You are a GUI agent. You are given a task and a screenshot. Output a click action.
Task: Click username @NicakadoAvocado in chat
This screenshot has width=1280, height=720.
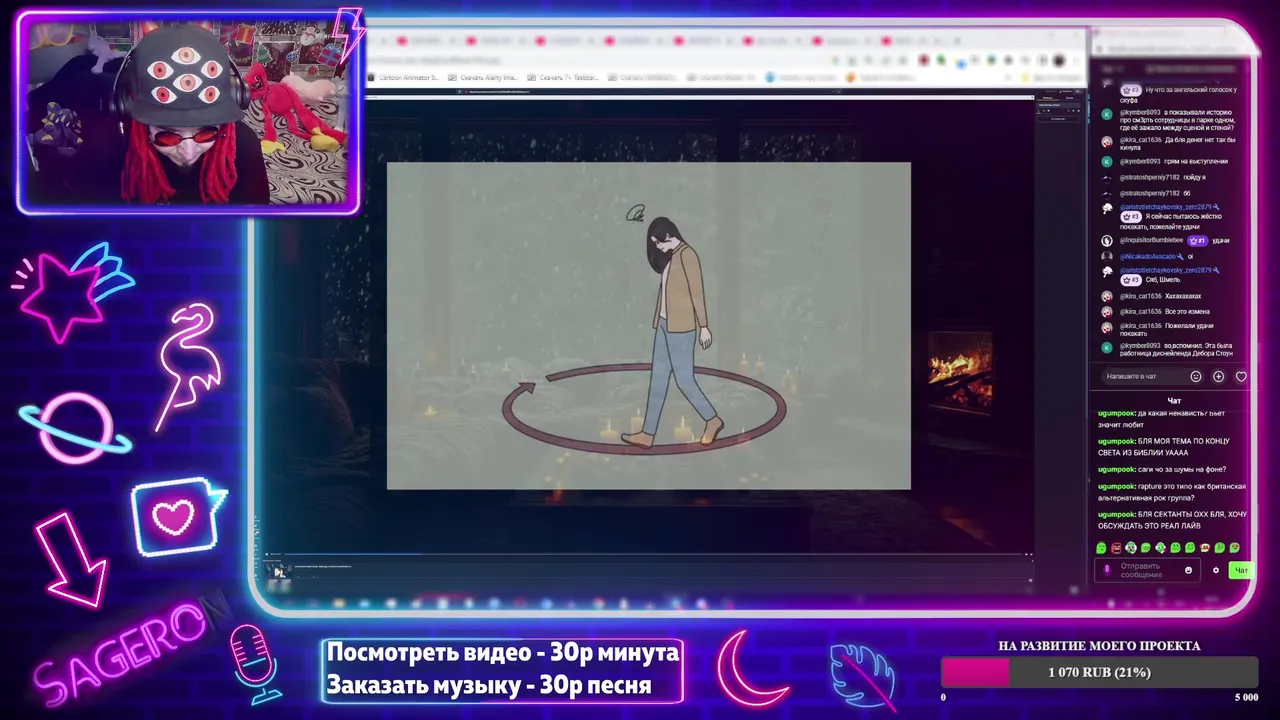click(1148, 257)
